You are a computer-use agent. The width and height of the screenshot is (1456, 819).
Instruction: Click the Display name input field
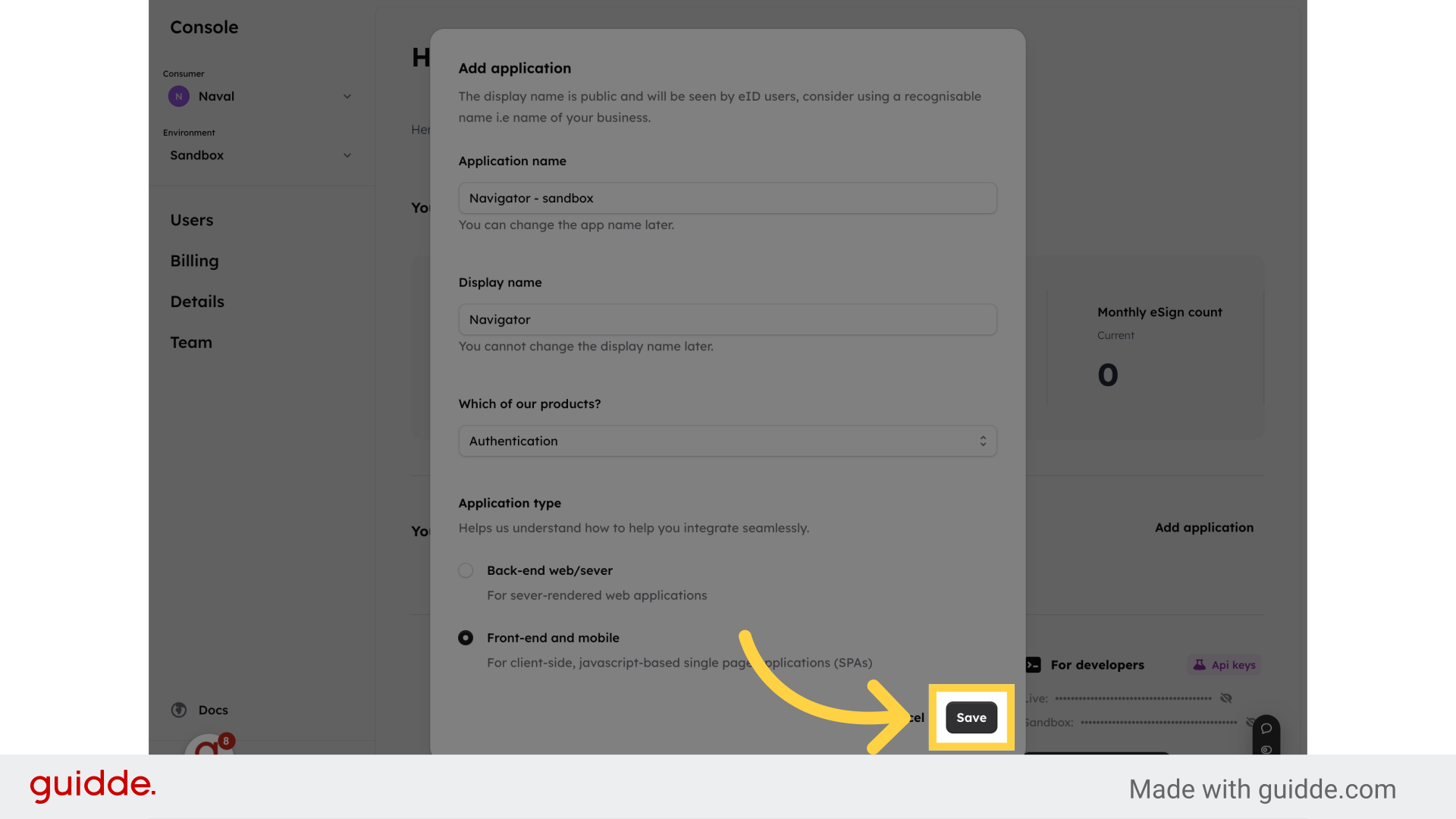tap(728, 319)
